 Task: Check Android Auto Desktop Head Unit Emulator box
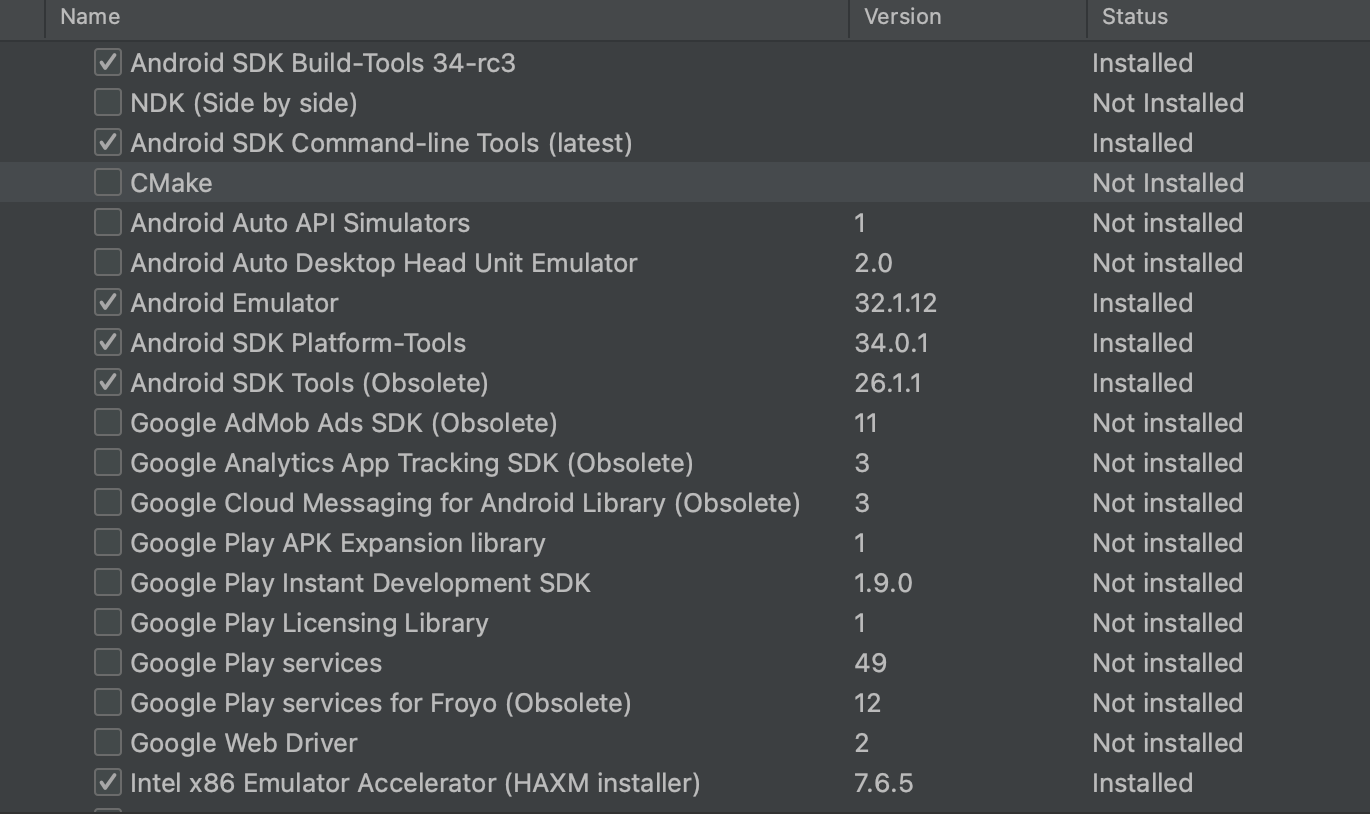point(108,263)
